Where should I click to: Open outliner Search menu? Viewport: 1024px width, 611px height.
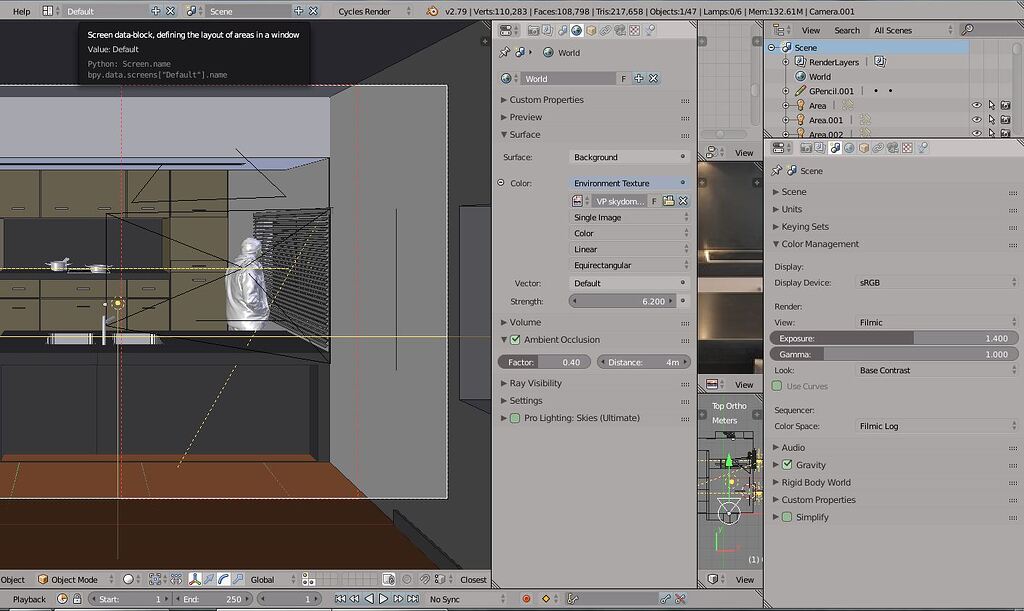point(847,30)
